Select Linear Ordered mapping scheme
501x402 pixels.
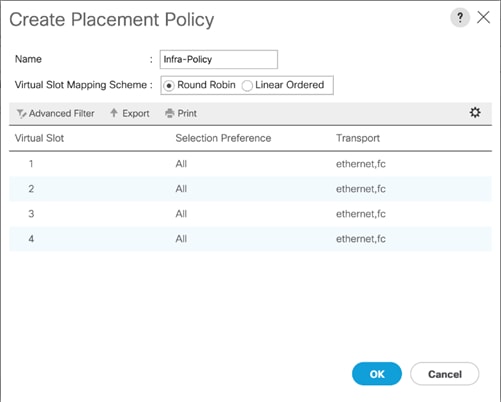coord(247,86)
